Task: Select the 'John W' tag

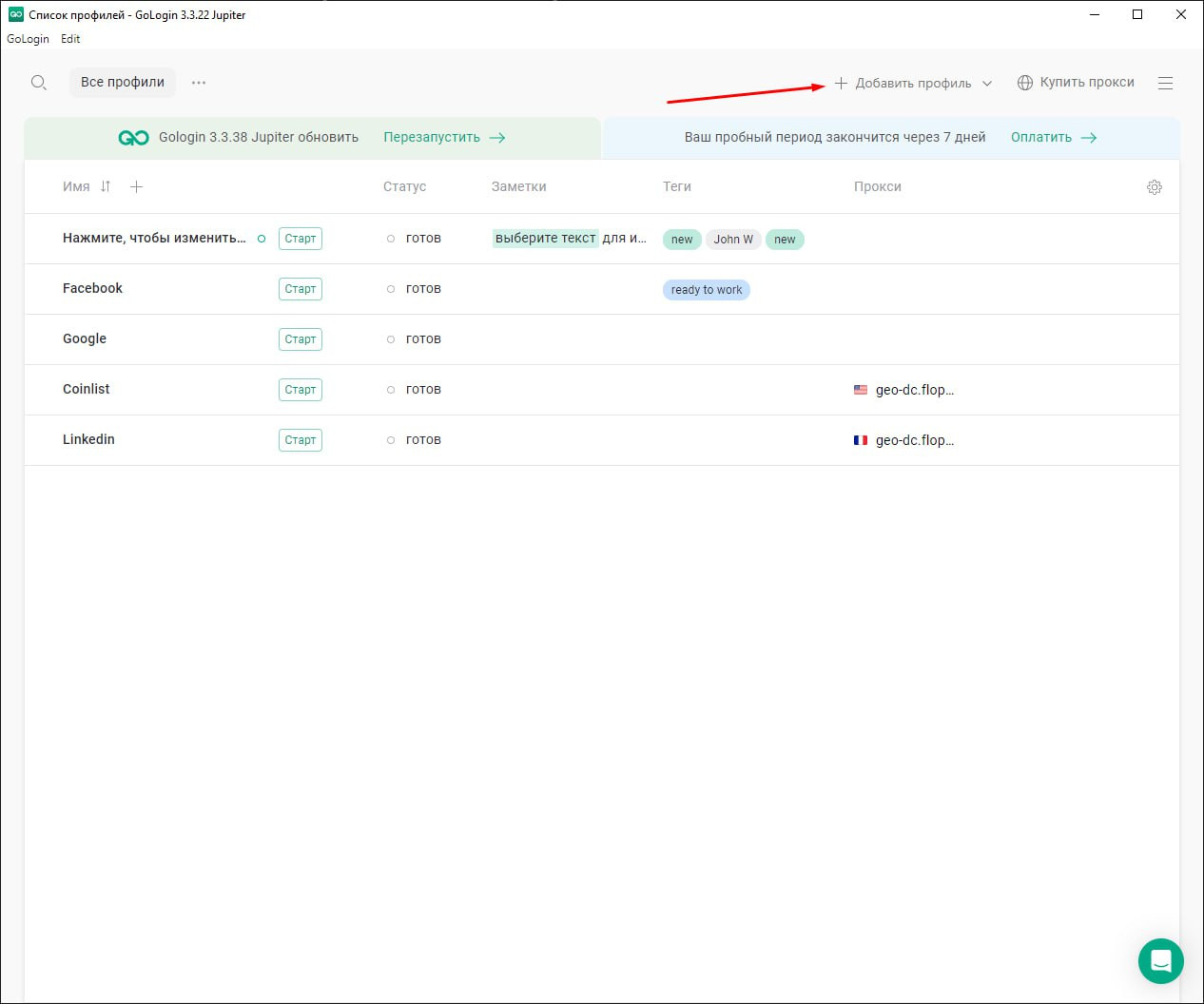Action: click(x=733, y=240)
